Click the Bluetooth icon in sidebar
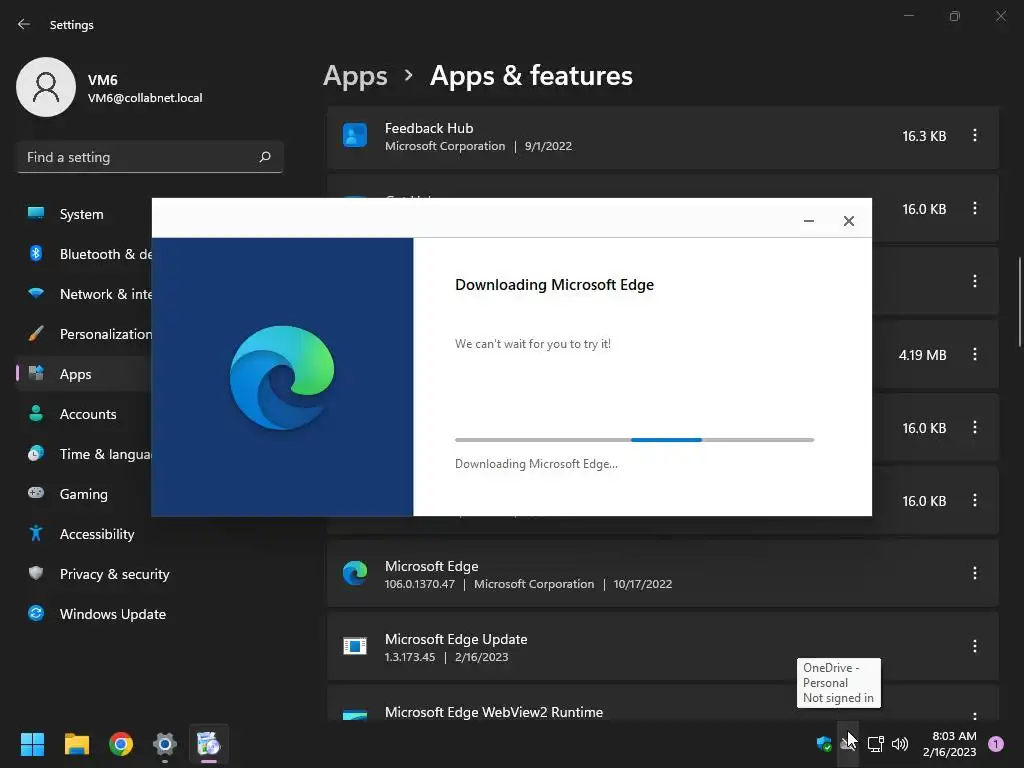 (36, 253)
